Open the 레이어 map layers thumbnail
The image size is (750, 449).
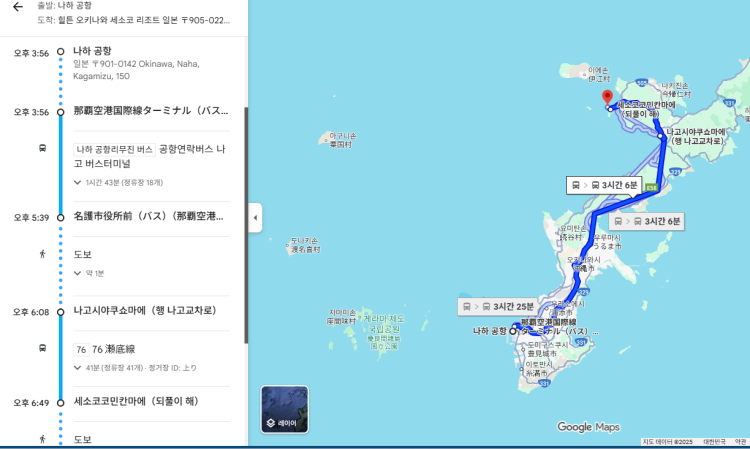(x=285, y=409)
